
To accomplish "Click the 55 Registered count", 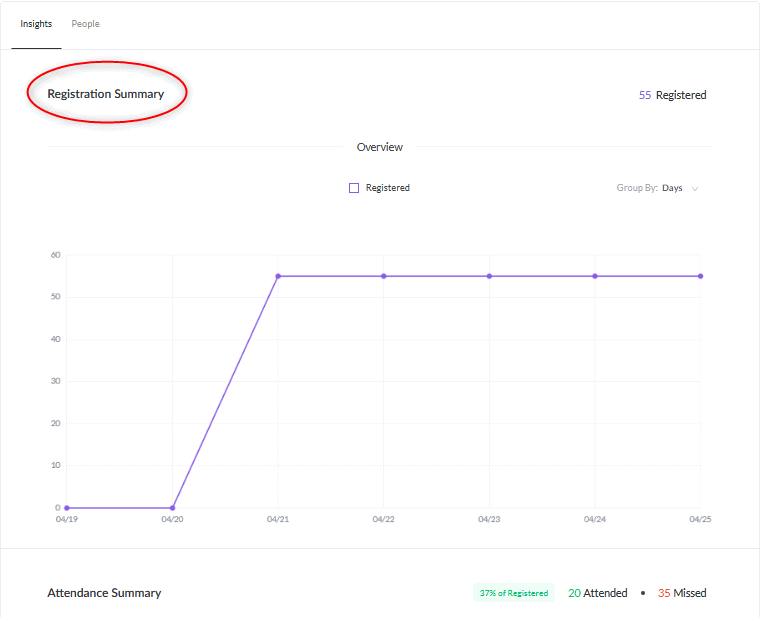I will (x=672, y=95).
